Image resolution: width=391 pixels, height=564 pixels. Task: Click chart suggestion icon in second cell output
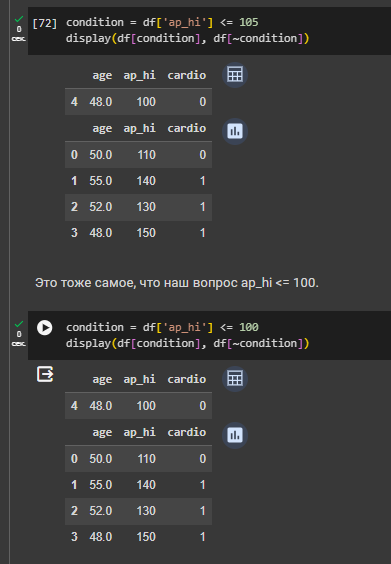point(235,435)
